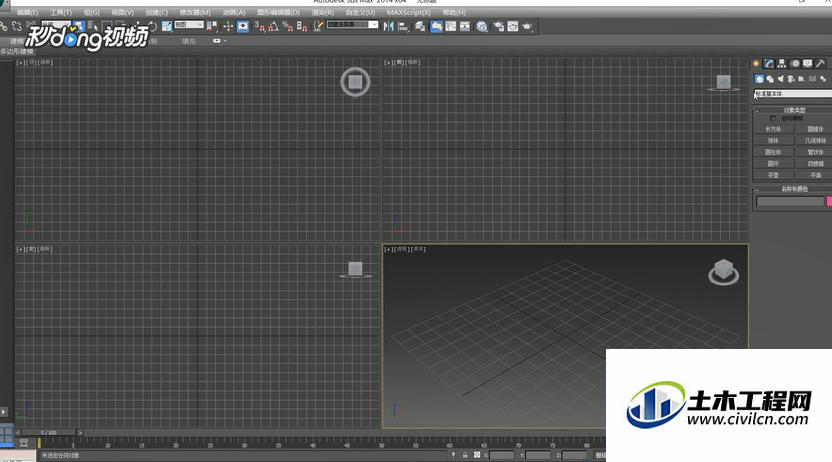Click the 长方体 box button
832x462 pixels.
[x=773, y=129]
